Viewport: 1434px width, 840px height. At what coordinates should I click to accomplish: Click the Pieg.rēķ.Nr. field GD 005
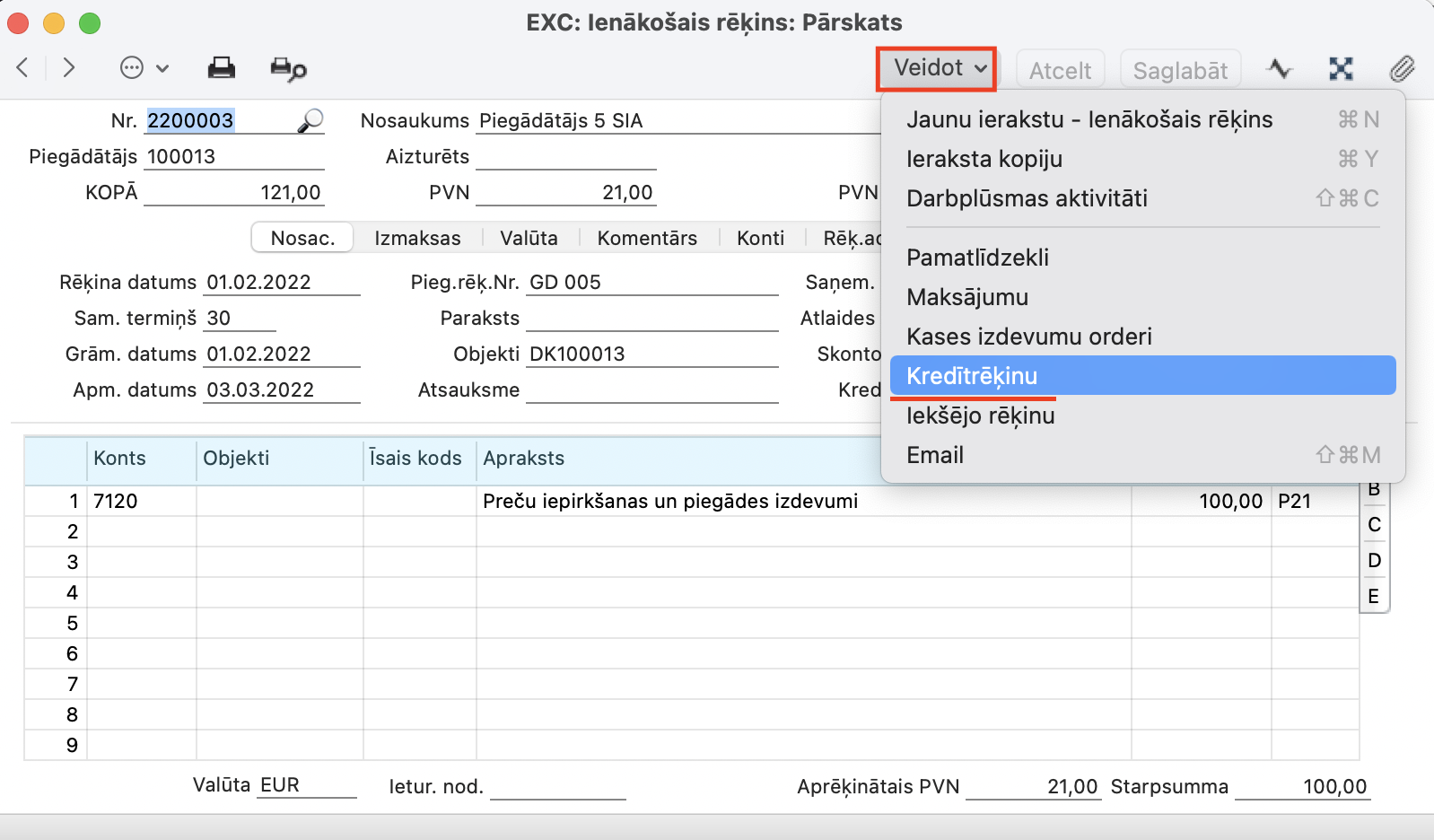pos(651,283)
